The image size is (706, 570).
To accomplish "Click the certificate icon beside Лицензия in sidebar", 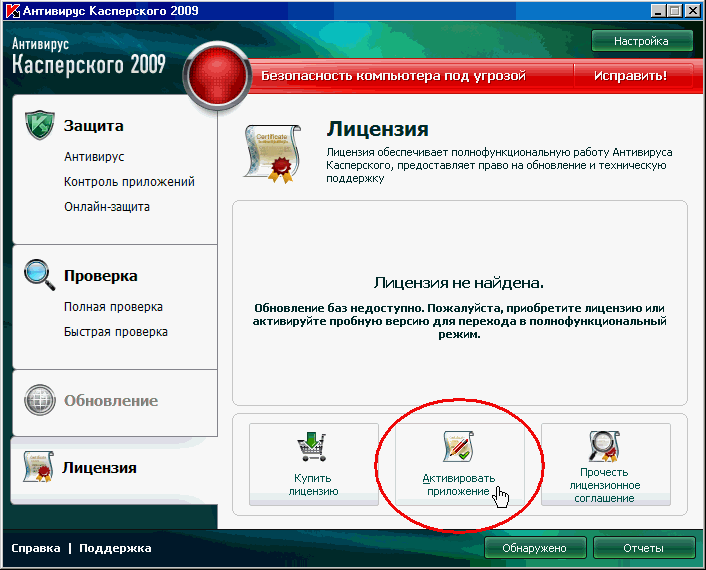I will pos(38,466).
